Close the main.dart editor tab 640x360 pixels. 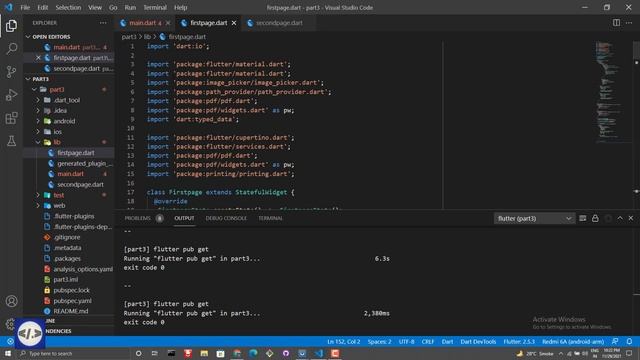(x=168, y=23)
